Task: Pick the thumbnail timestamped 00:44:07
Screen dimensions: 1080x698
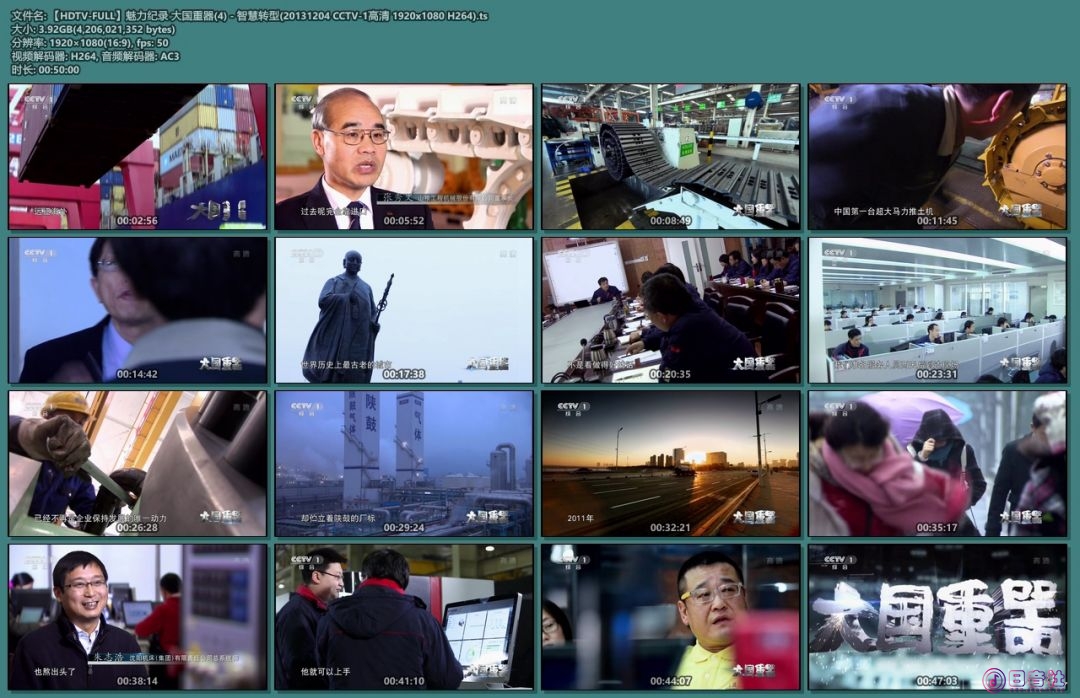Action: point(671,617)
